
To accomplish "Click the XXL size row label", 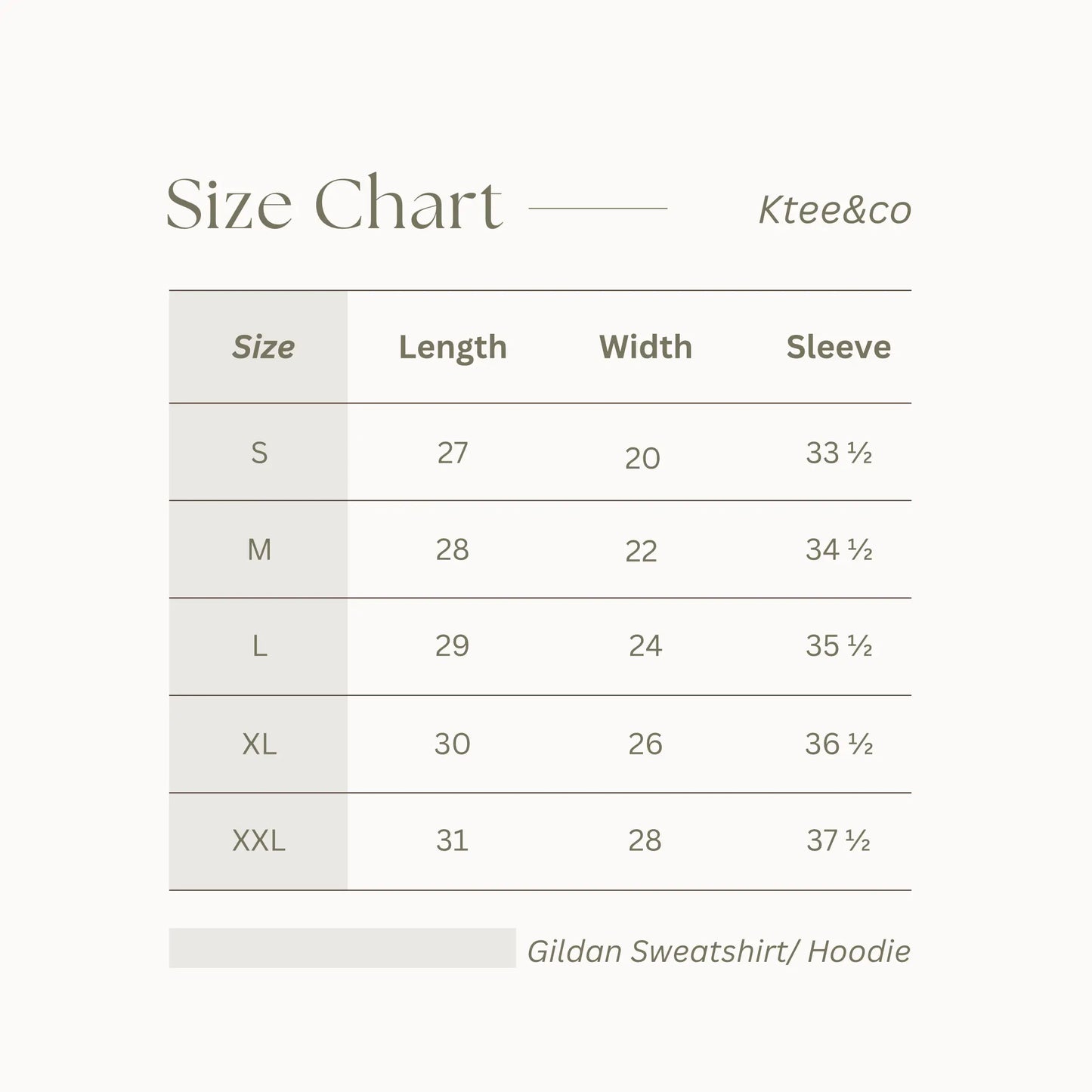I will [259, 840].
